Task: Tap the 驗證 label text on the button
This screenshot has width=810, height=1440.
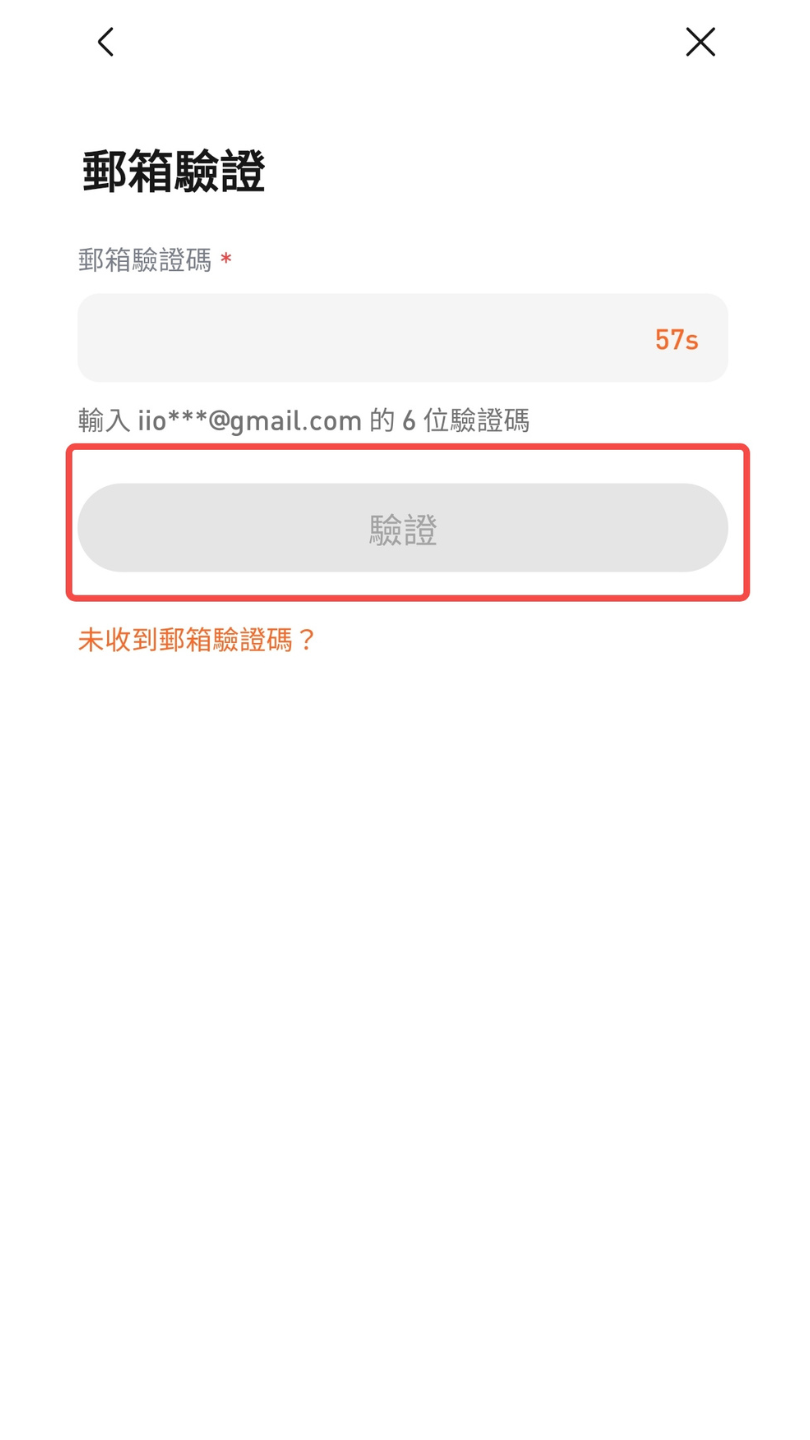Action: pyautogui.click(x=403, y=529)
